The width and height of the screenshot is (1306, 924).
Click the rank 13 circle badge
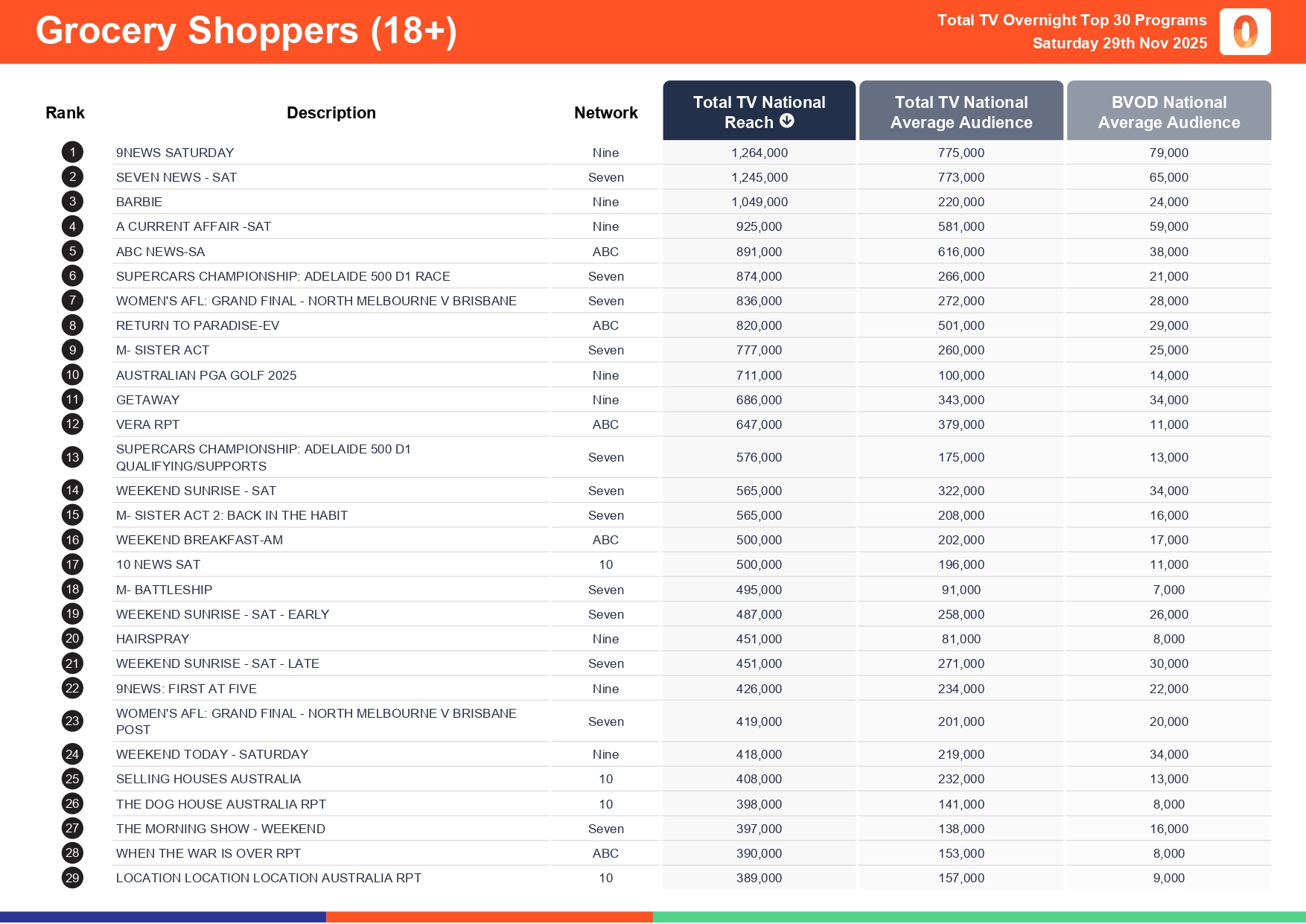[72, 457]
